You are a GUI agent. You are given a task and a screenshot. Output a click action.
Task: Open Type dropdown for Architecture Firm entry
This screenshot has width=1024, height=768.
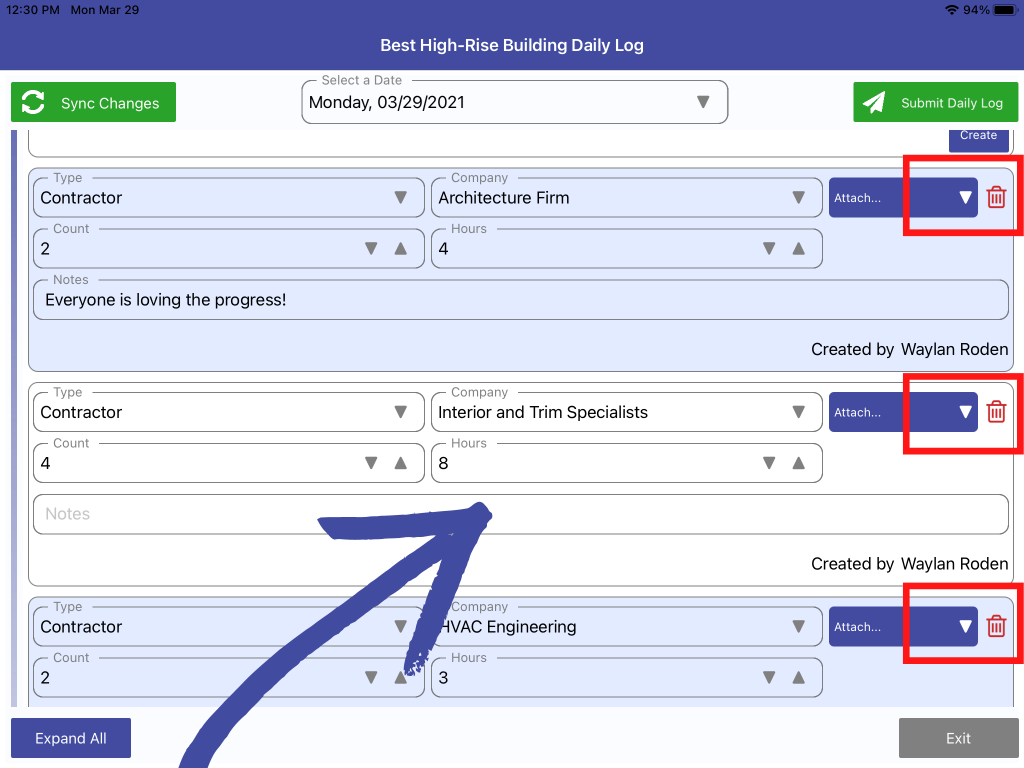[x=229, y=197]
